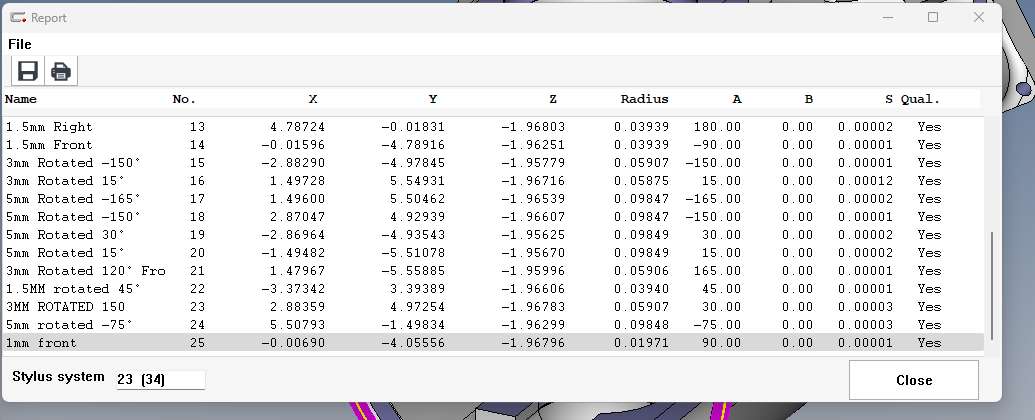Click the Save report icon

pyautogui.click(x=28, y=71)
